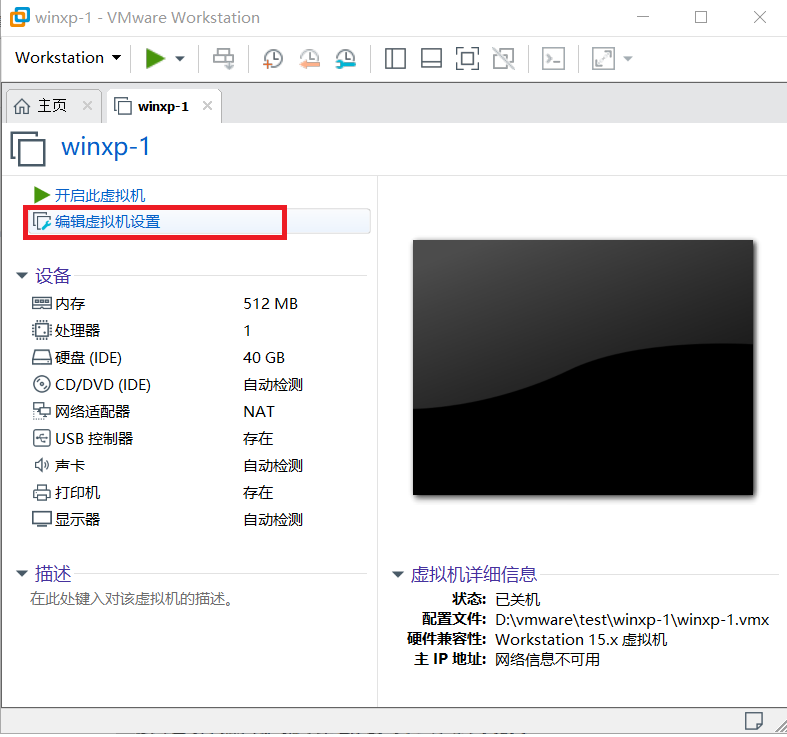Screen dimensions: 787x737
Task: Click the large VM icon beside winxp-1 title
Action: click(x=28, y=148)
